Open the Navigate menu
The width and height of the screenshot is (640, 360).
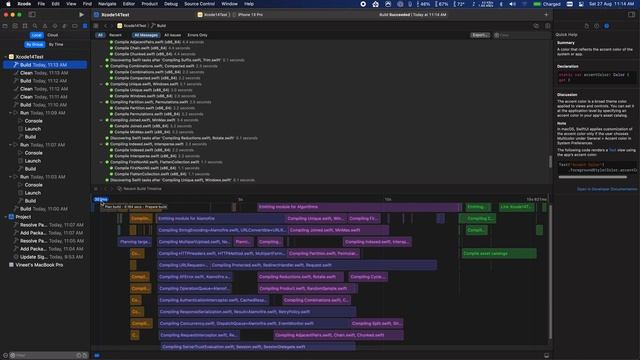107,4
